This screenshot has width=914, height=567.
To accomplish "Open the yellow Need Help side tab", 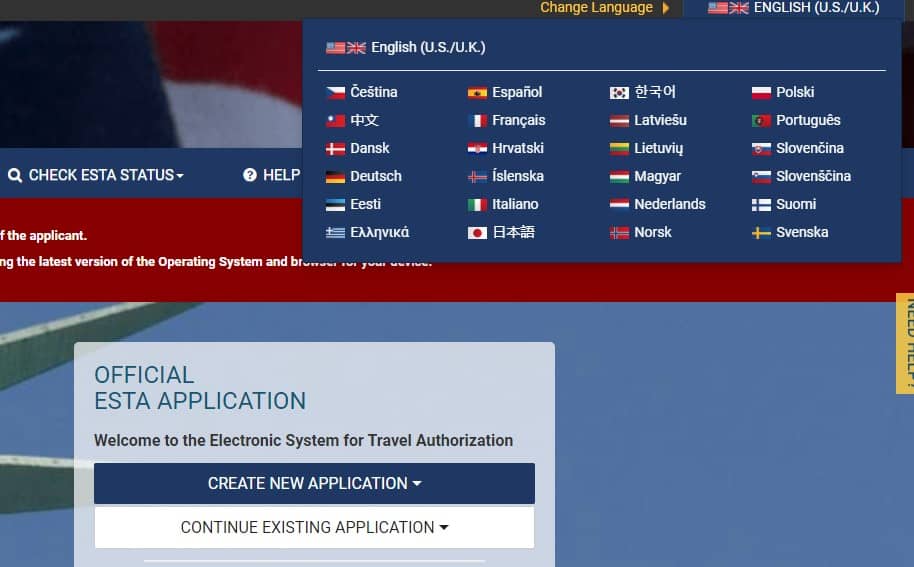I will coord(905,344).
